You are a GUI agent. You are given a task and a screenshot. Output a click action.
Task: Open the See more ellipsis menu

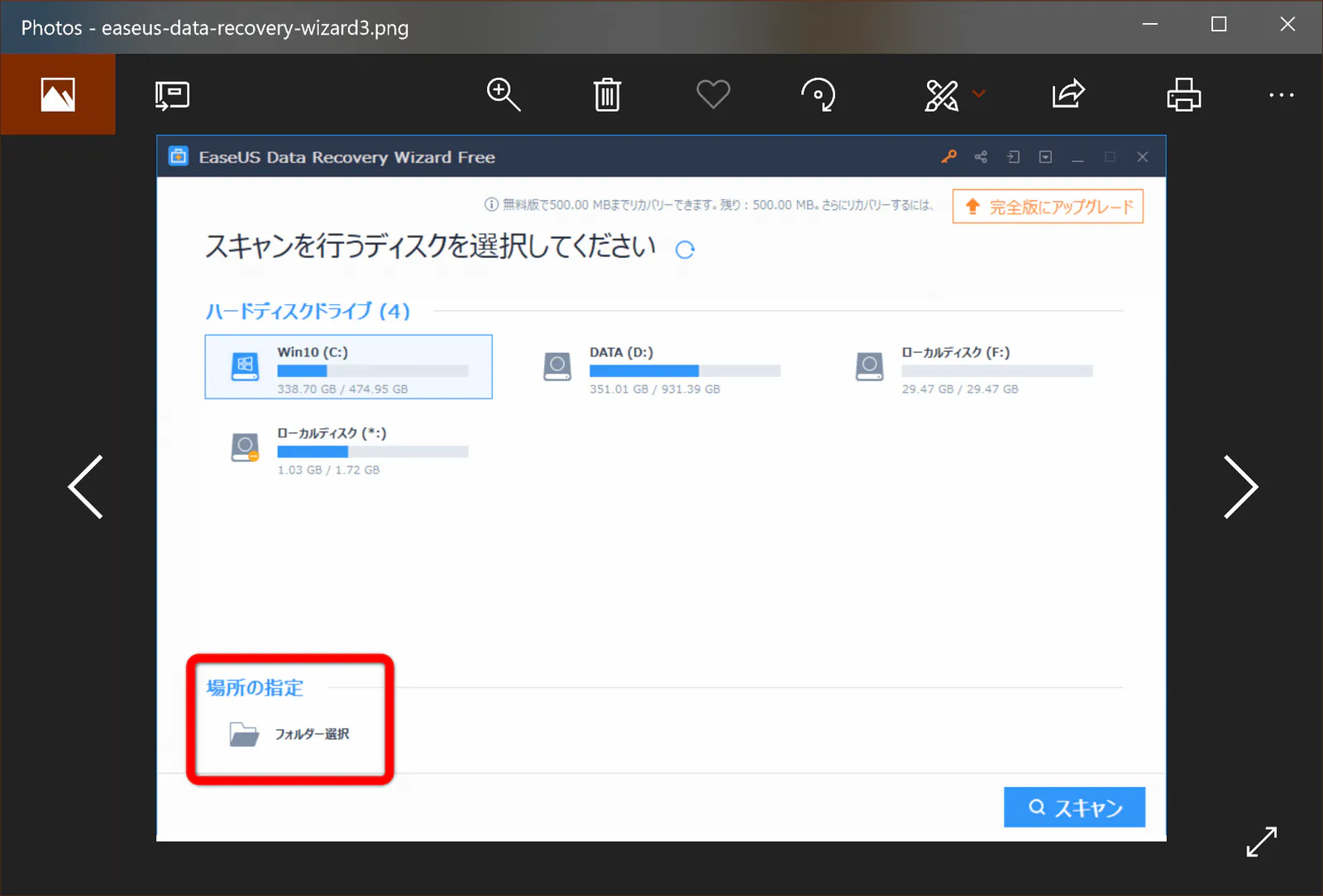pos(1282,95)
